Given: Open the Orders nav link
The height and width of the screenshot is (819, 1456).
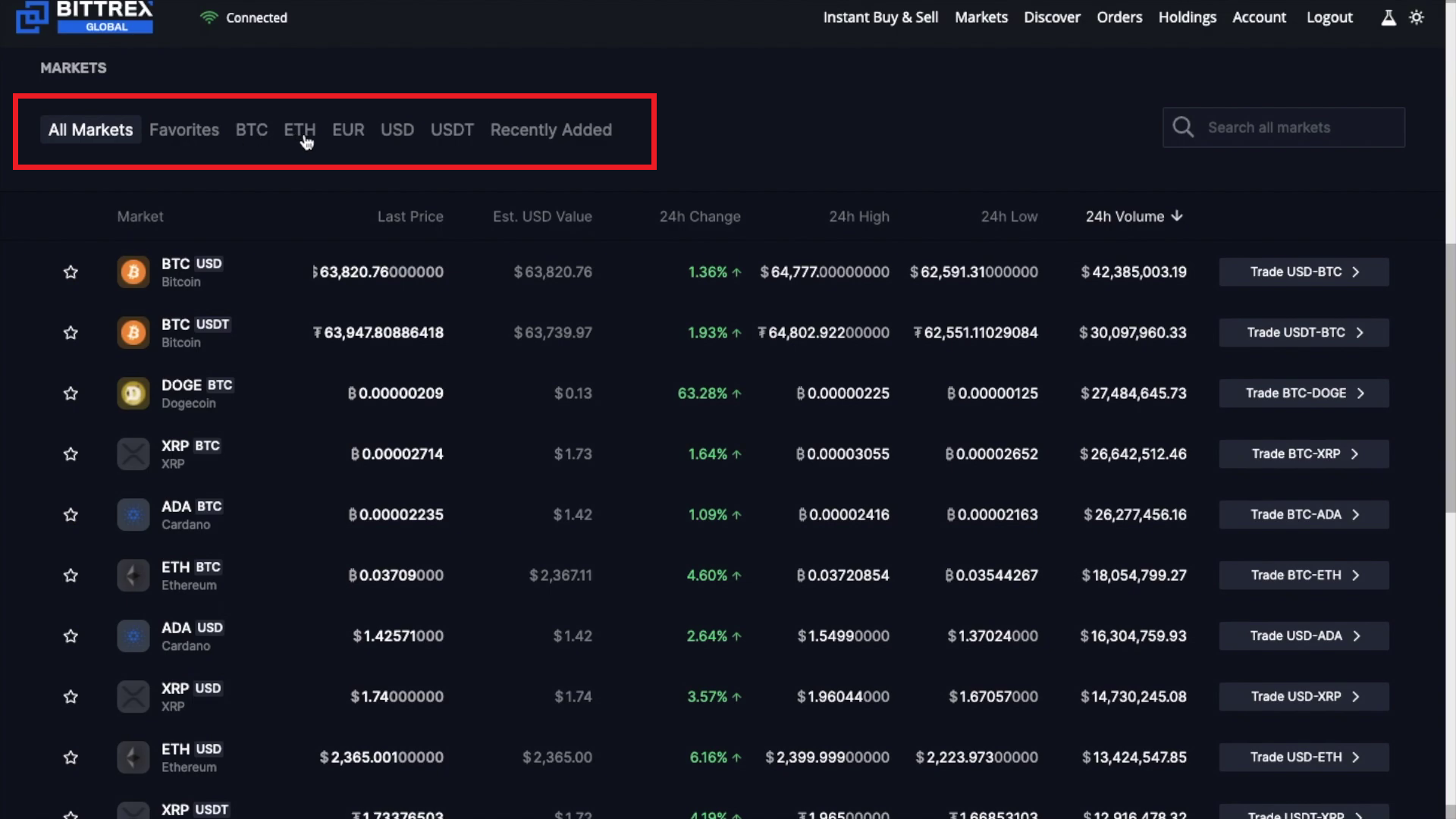Looking at the screenshot, I should (x=1119, y=17).
